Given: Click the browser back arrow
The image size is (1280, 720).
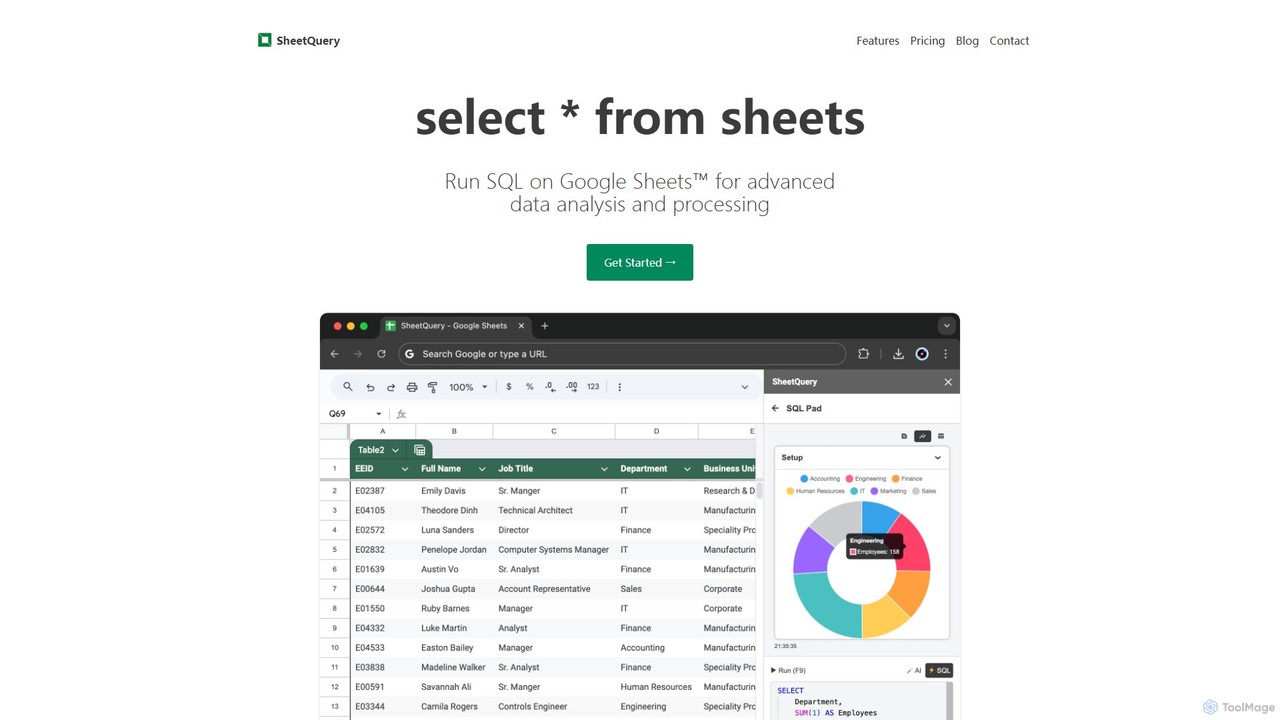Looking at the screenshot, I should click(x=335, y=354).
